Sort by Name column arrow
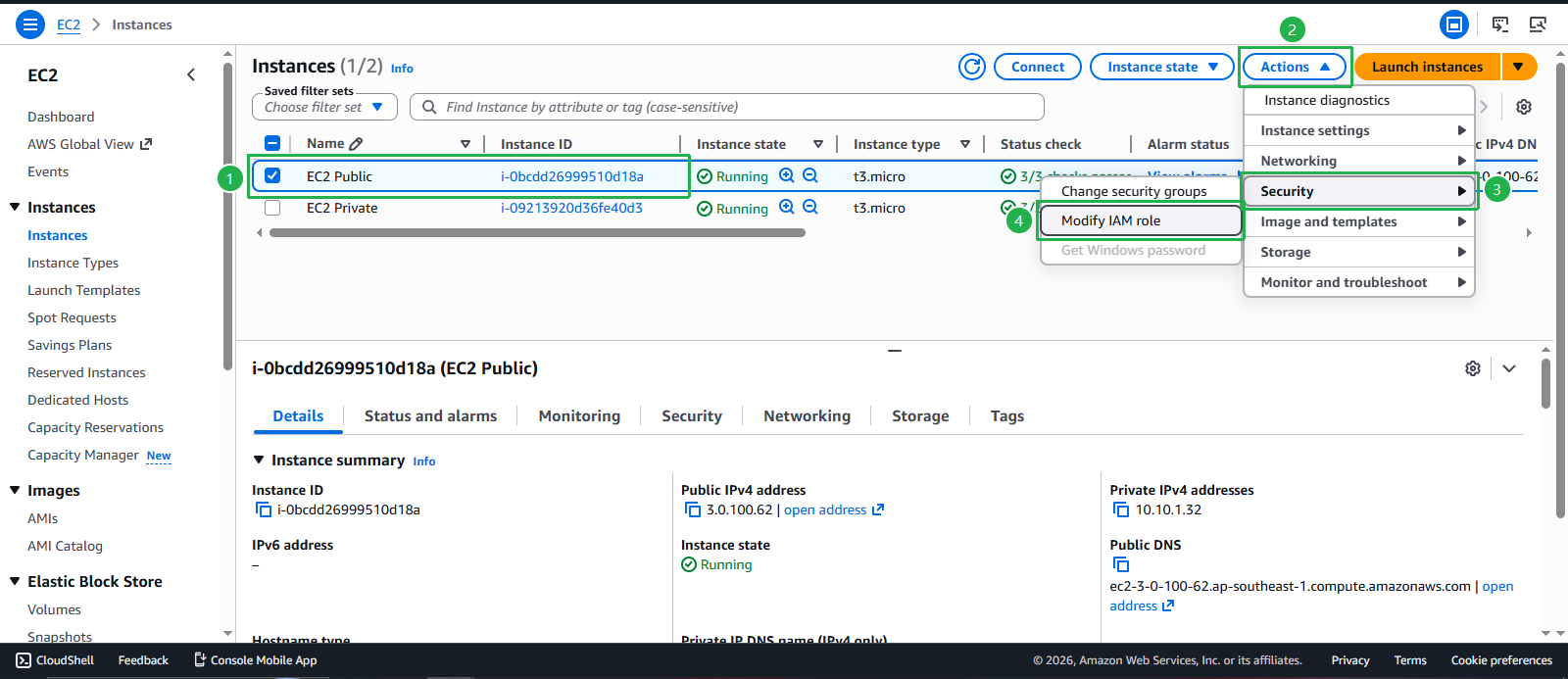The image size is (1568, 679). [x=465, y=144]
